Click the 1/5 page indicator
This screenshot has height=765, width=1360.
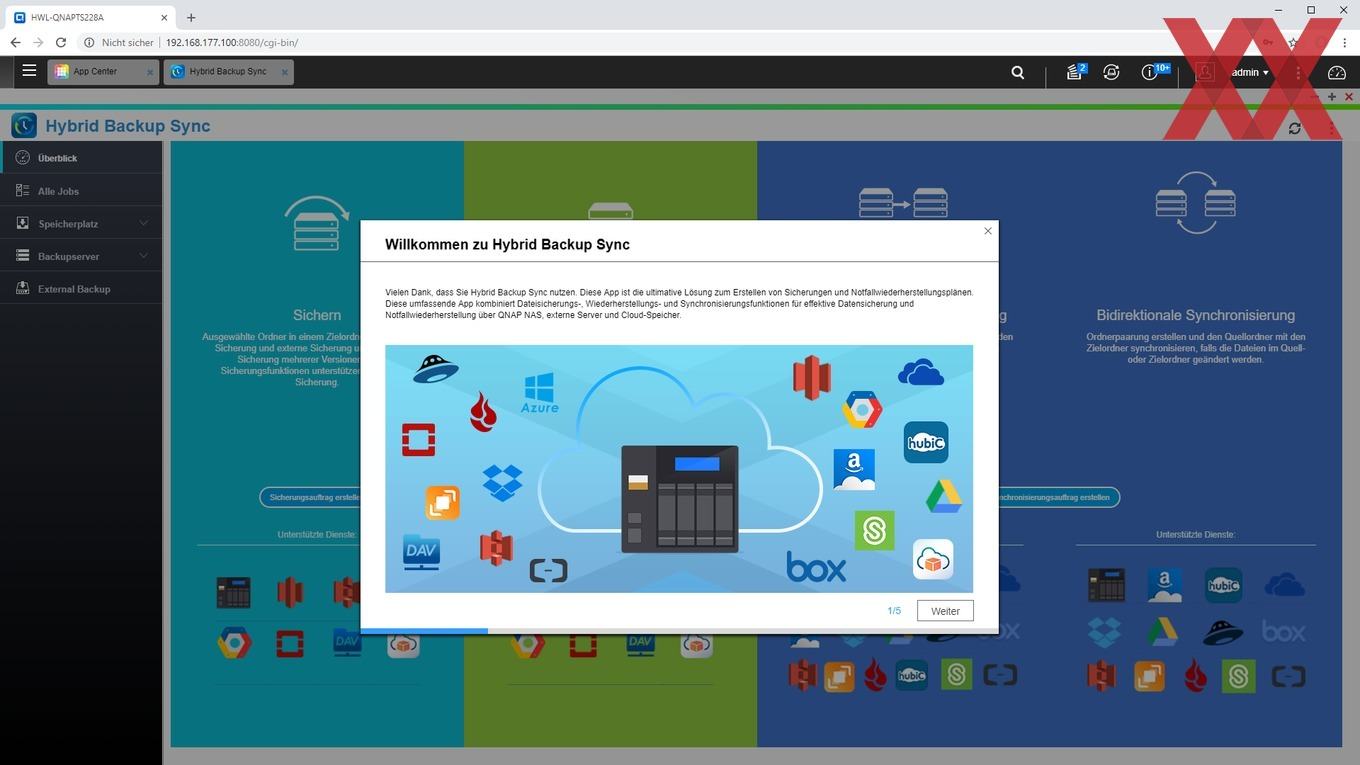click(894, 611)
